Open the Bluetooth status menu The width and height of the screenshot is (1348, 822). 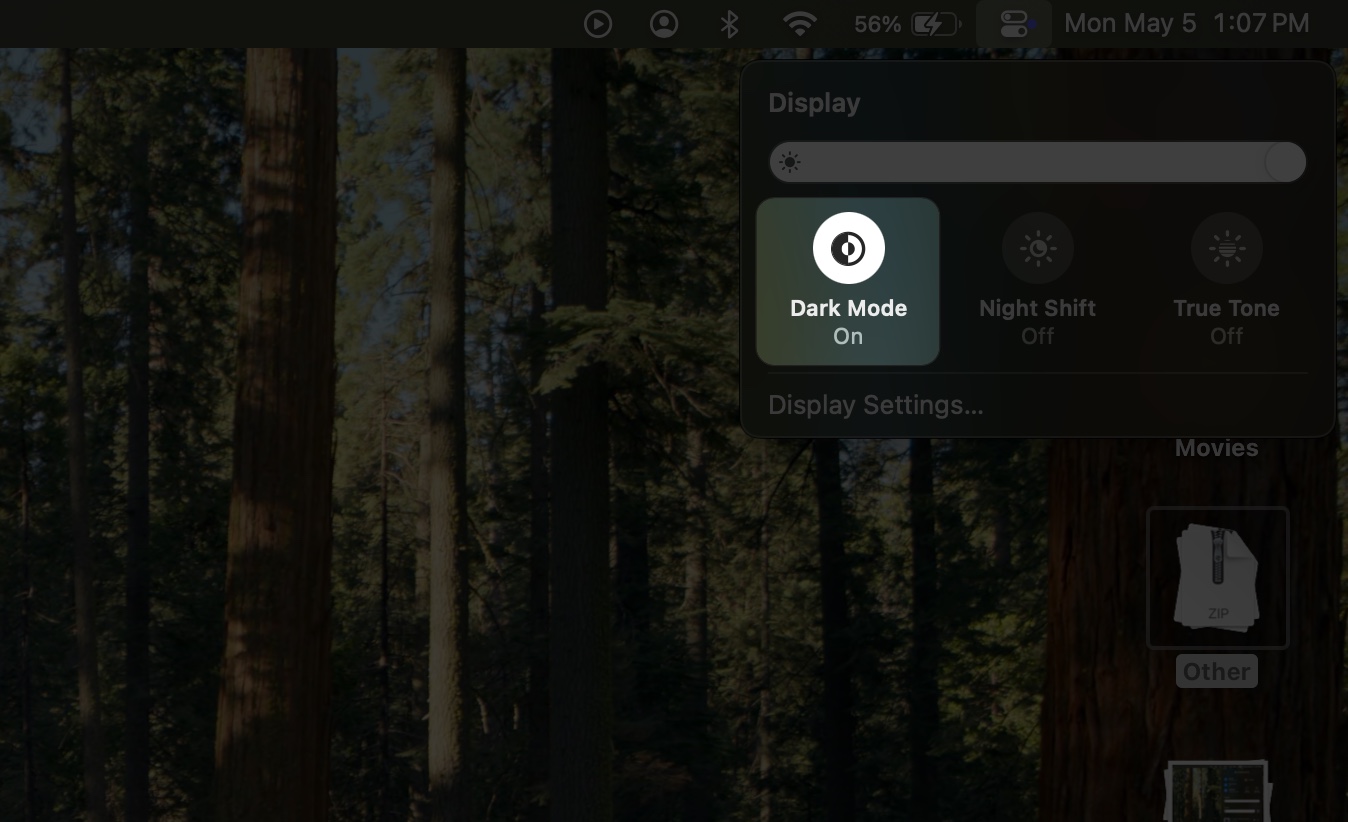point(729,23)
